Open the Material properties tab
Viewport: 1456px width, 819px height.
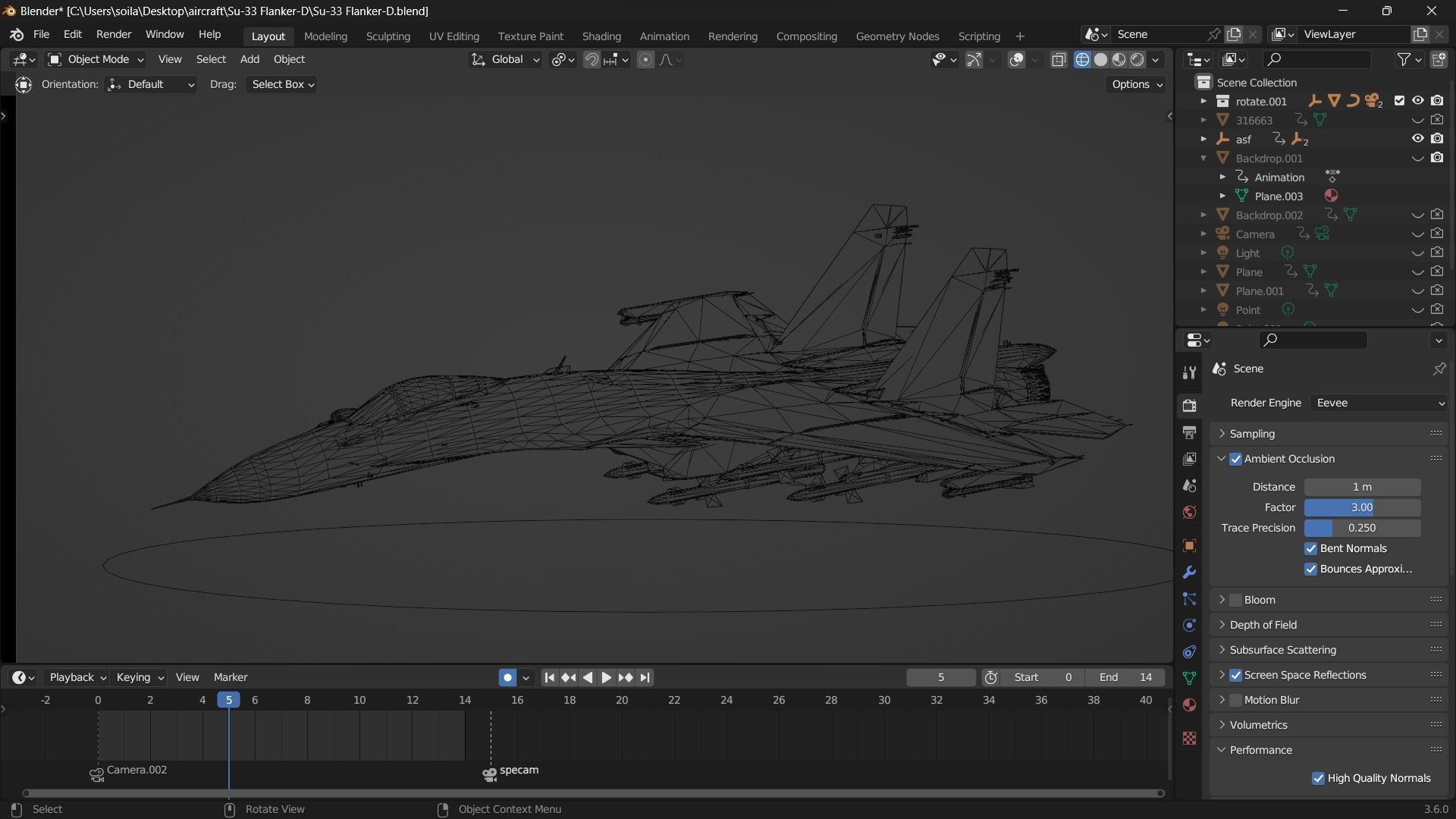1189,705
